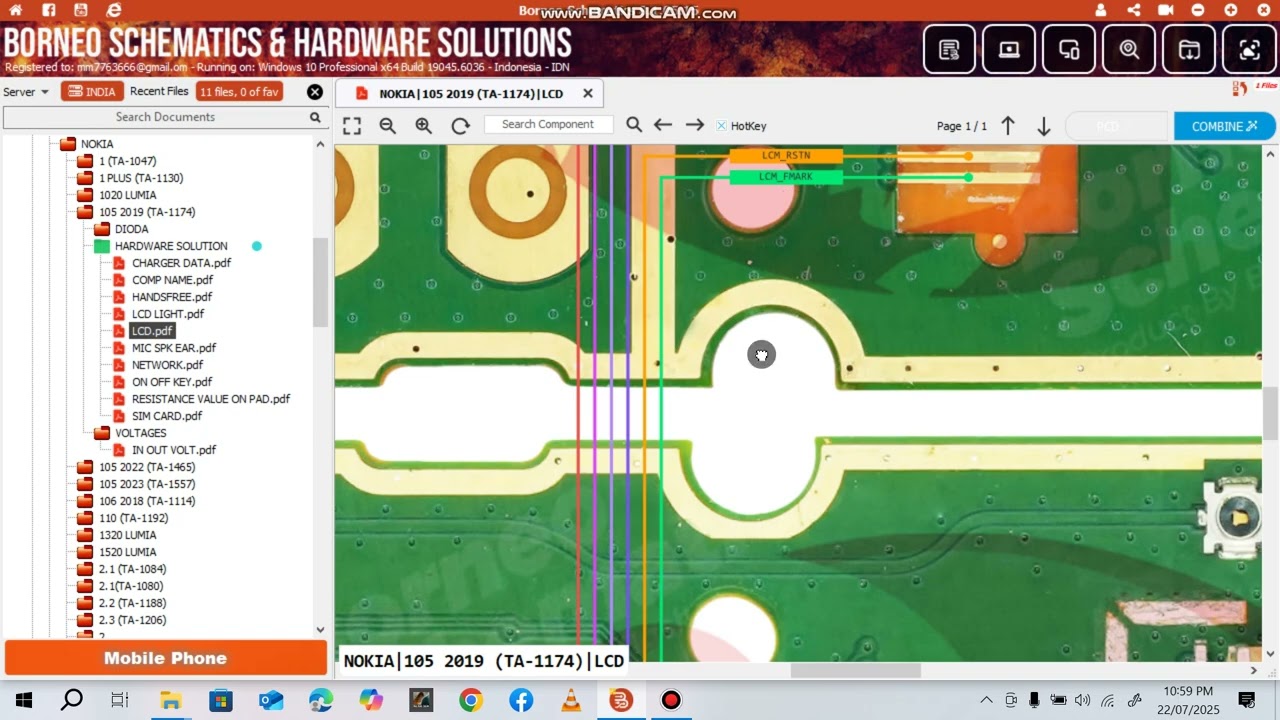Go back with the left arrow
This screenshot has height=720, width=1280.
[x=662, y=125]
